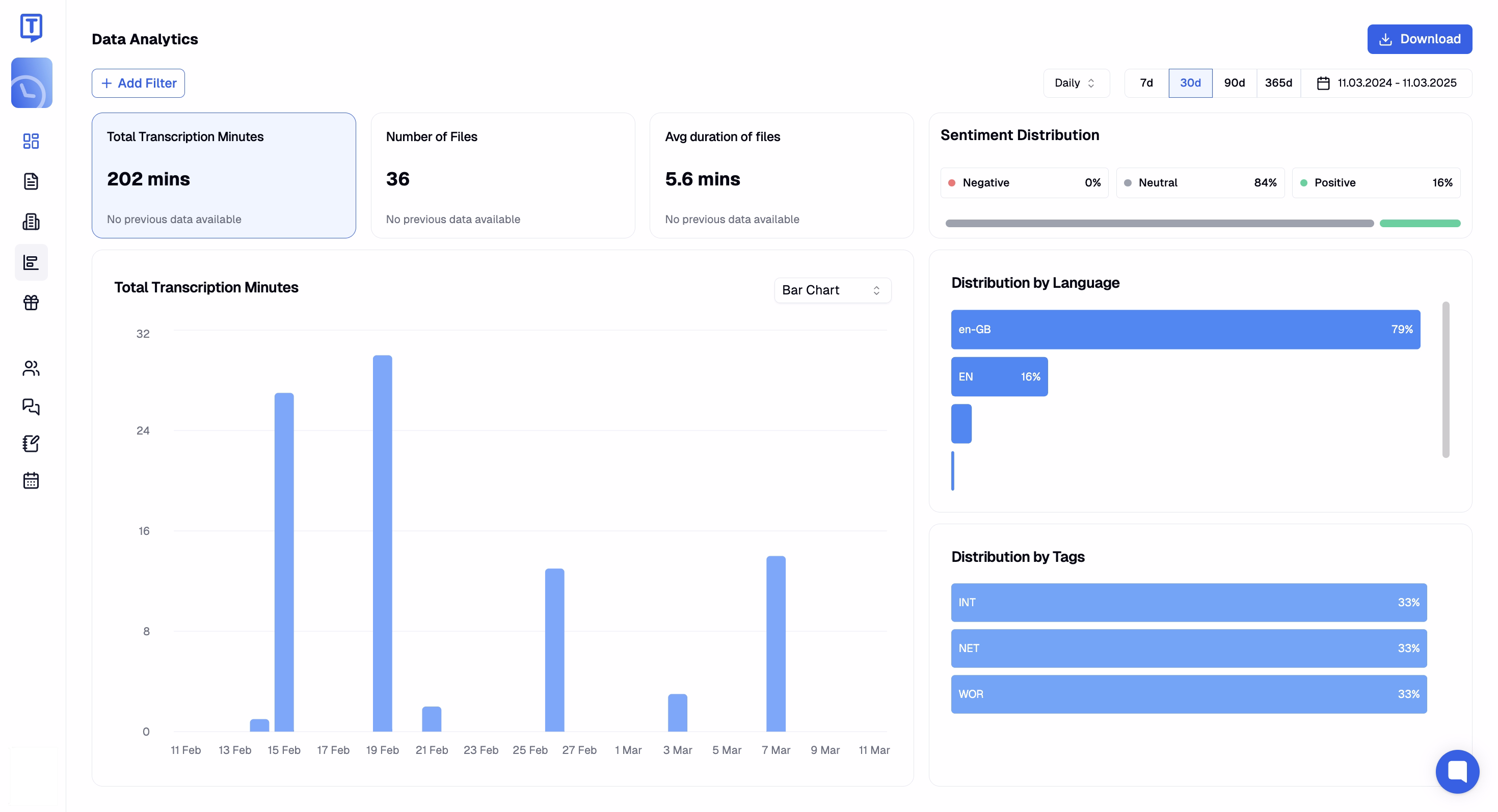The height and width of the screenshot is (812, 1498).
Task: Click the Download button
Action: tap(1420, 39)
